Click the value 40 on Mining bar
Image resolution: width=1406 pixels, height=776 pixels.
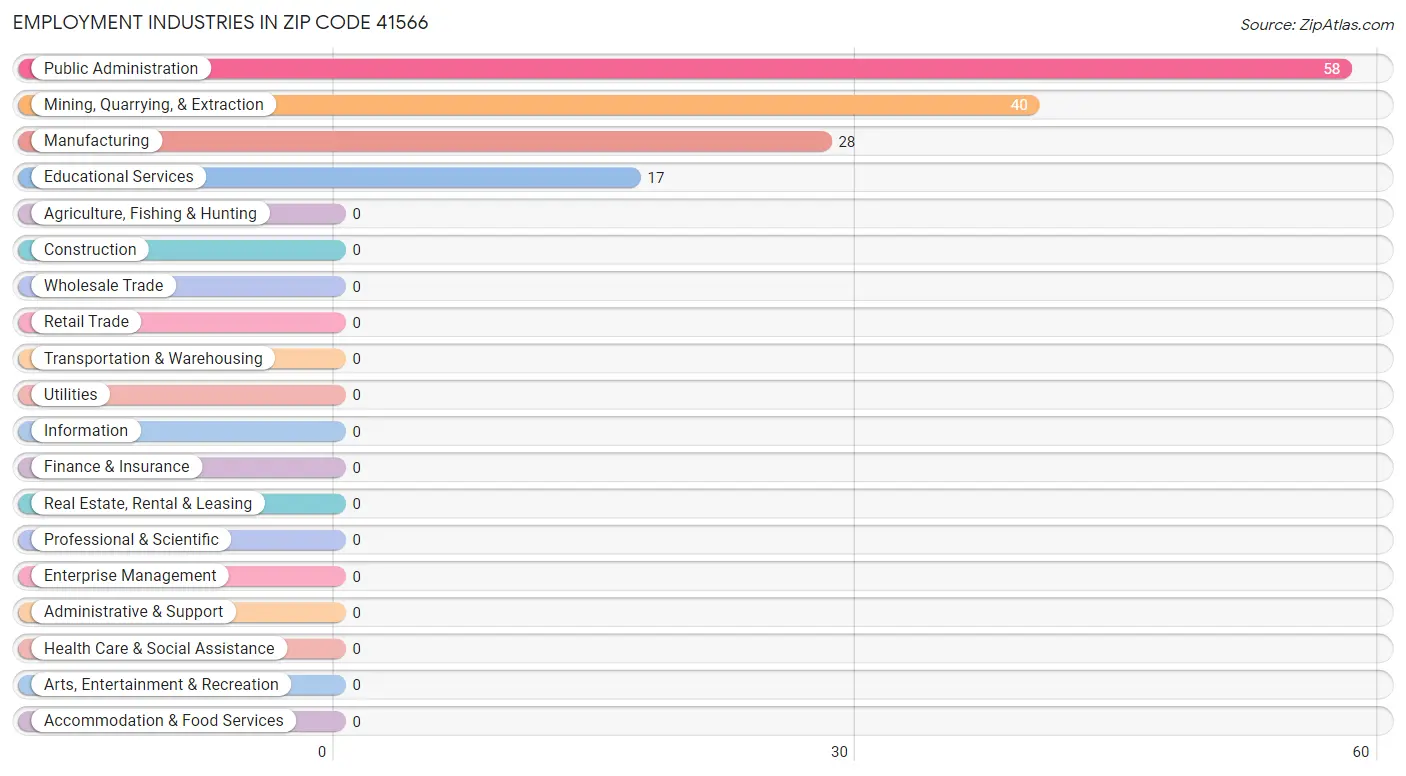pos(1018,105)
